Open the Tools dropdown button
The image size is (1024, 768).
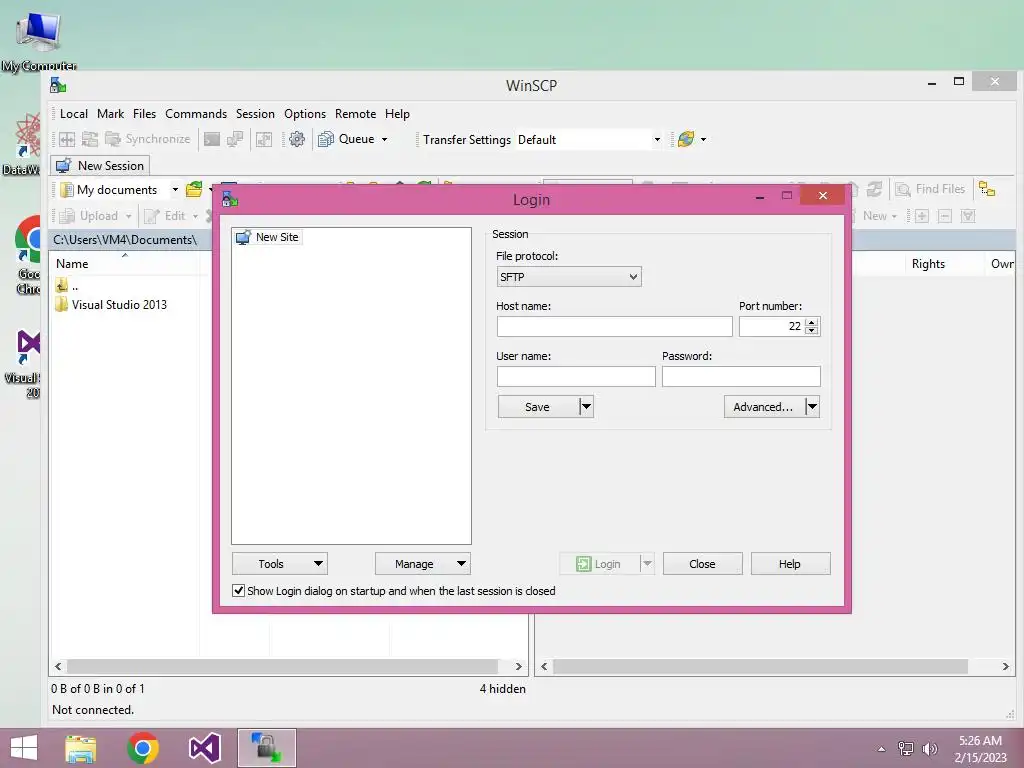click(280, 564)
